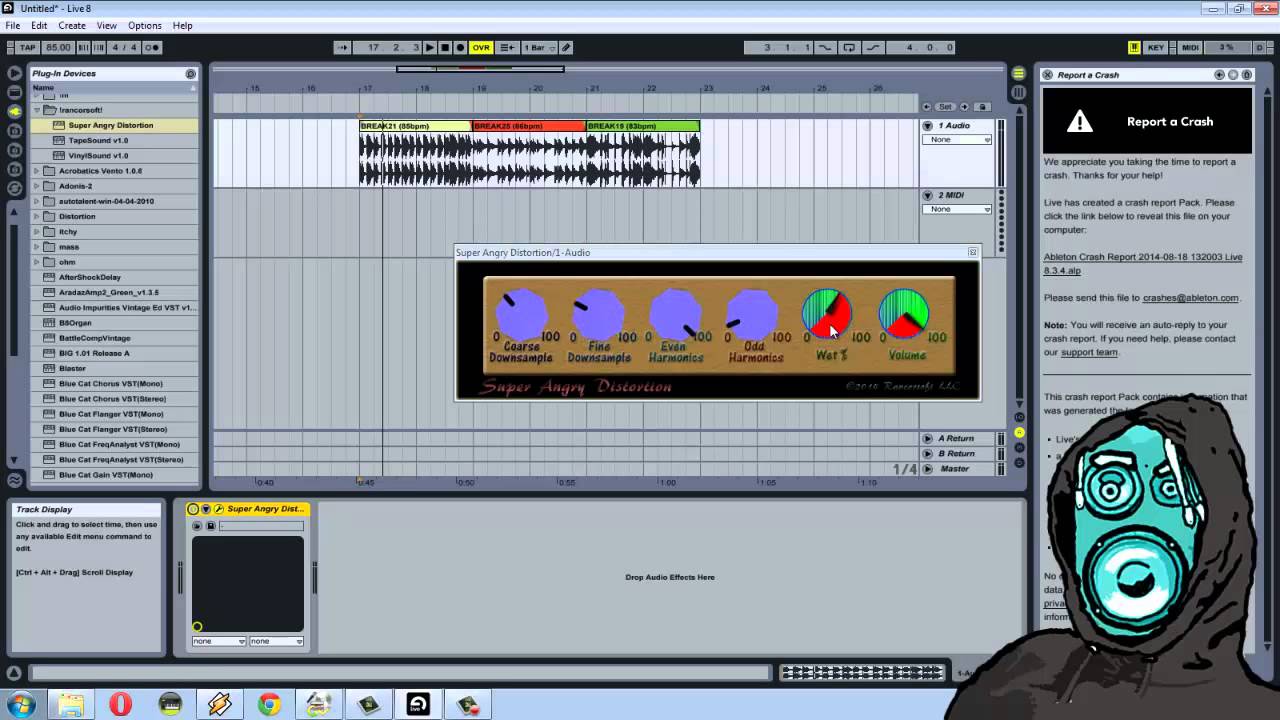Fold track 1 Audio triangle
This screenshot has width=1280, height=720.
pos(928,126)
